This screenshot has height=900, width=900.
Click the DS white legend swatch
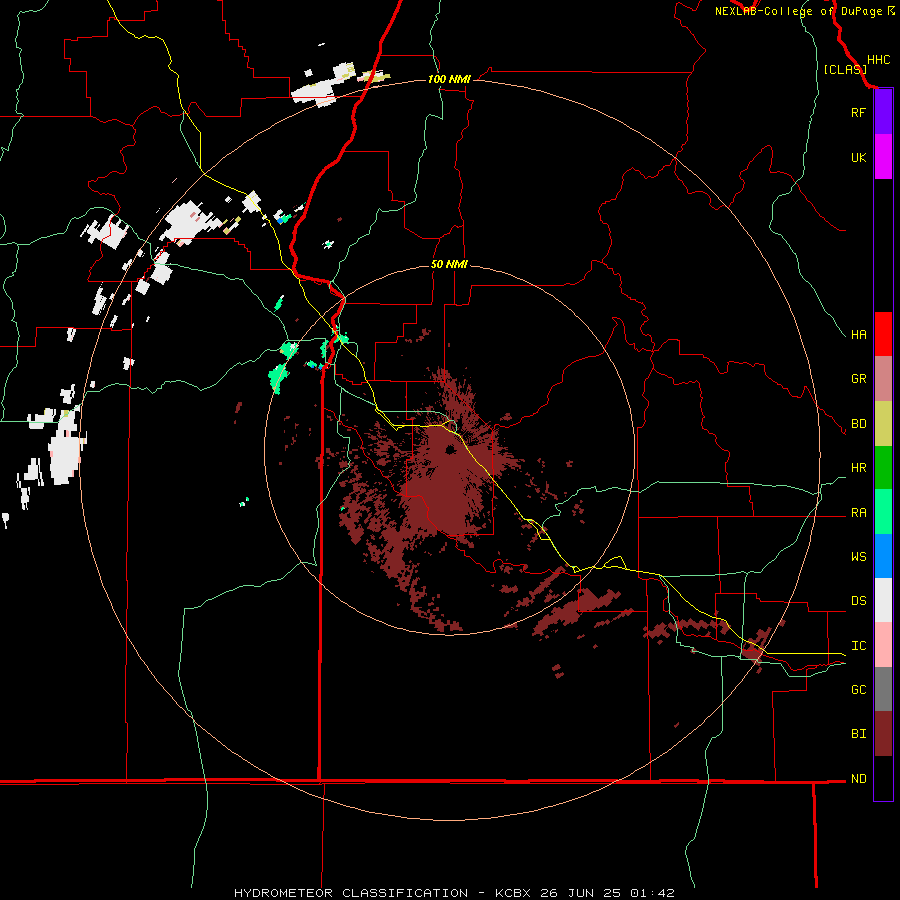click(x=883, y=600)
